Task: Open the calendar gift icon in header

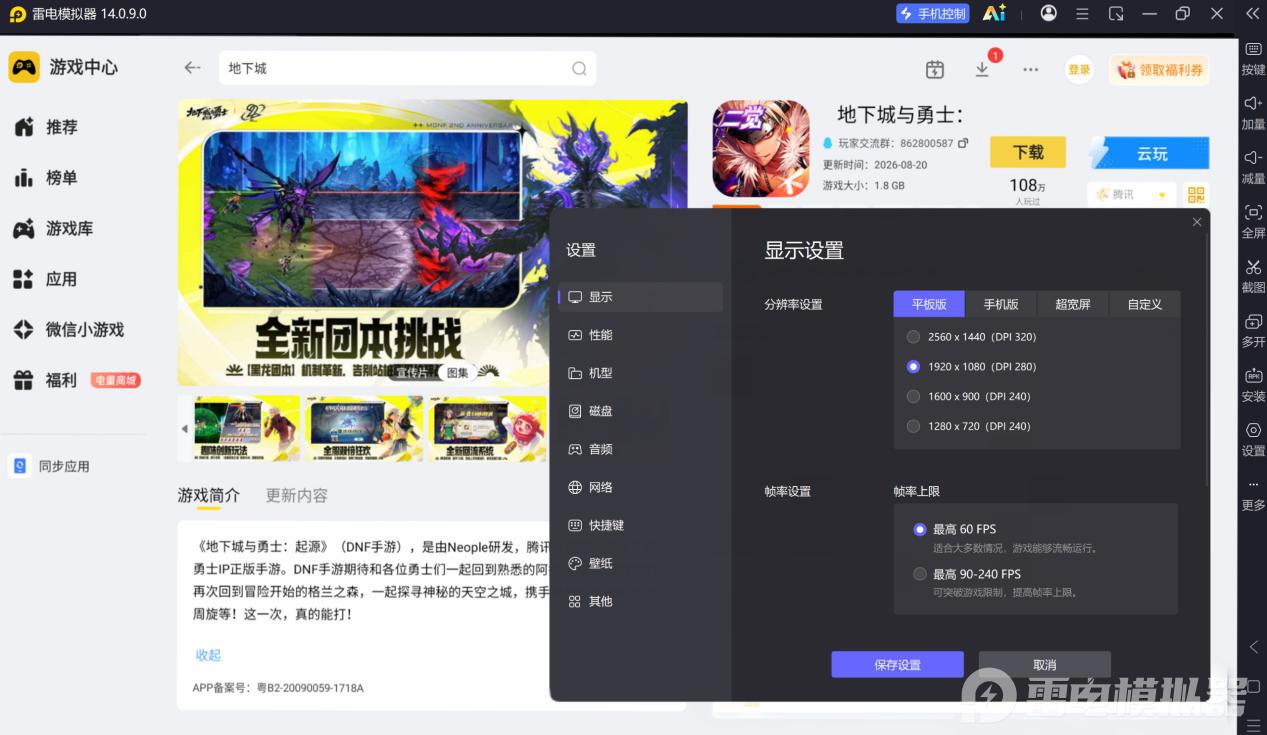Action: pyautogui.click(x=935, y=69)
